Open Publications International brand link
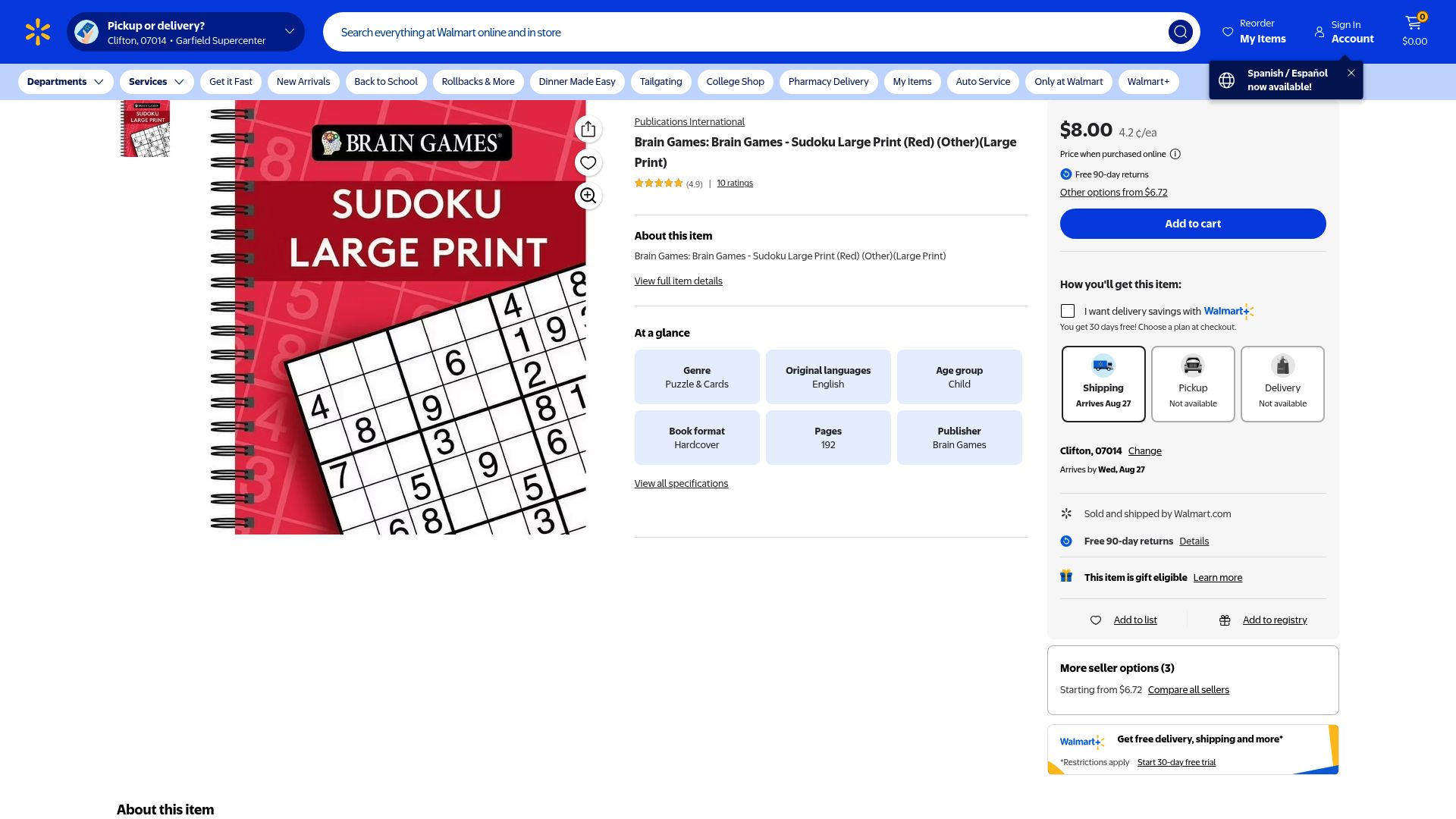1456x819 pixels. click(689, 122)
